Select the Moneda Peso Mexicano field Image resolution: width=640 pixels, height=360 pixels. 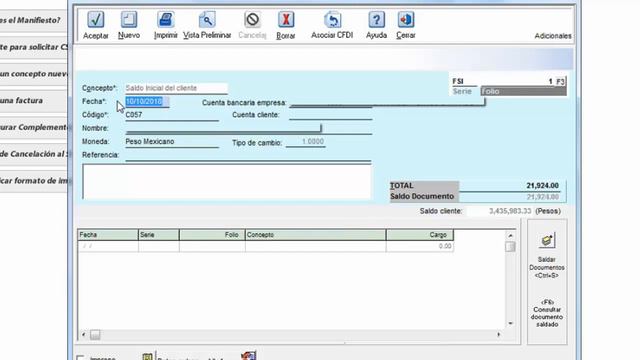(x=172, y=142)
